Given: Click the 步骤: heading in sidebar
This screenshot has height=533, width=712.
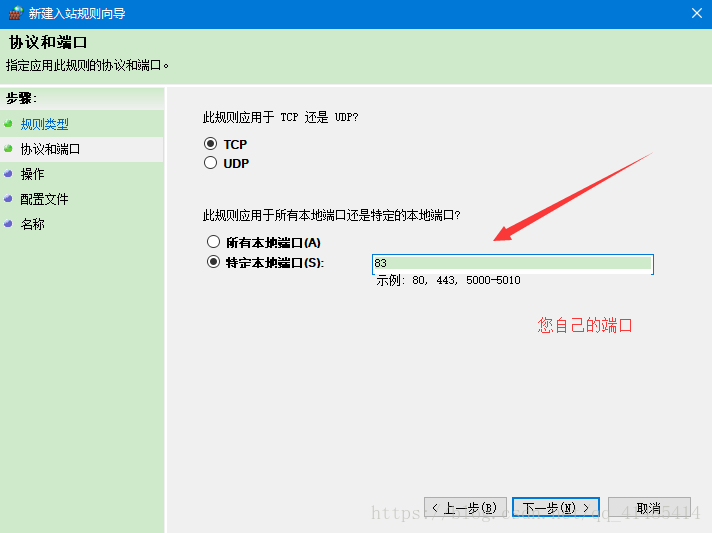Looking at the screenshot, I should [x=21, y=98].
